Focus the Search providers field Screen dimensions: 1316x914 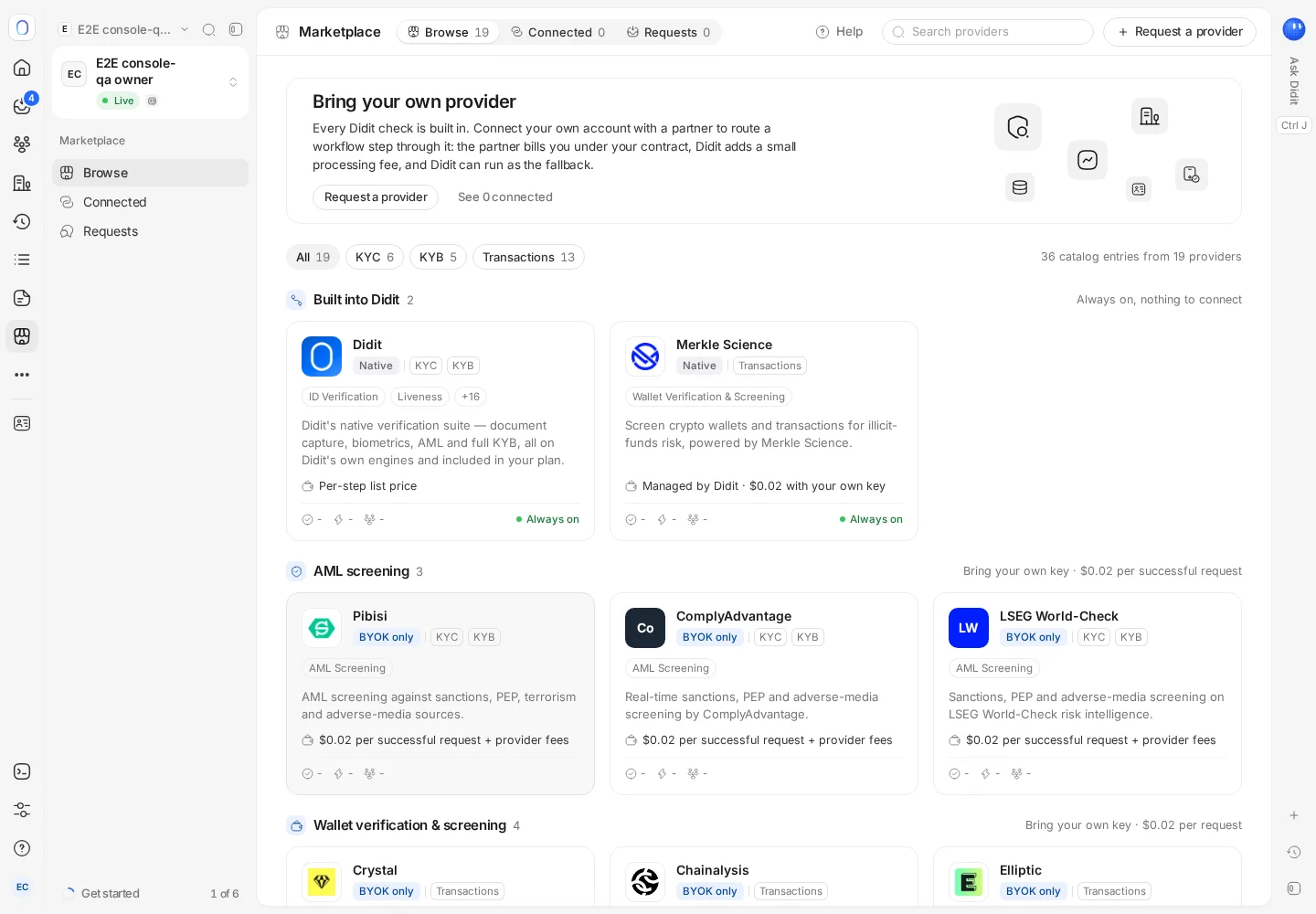pos(988,32)
